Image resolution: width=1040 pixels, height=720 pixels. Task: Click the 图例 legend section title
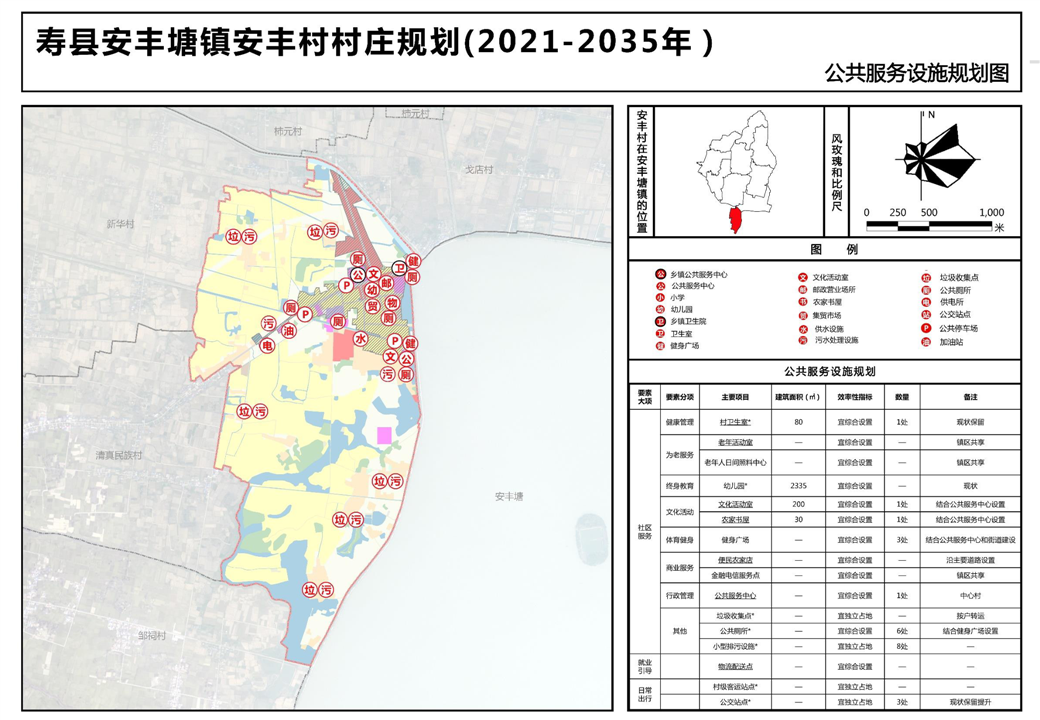tap(824, 250)
